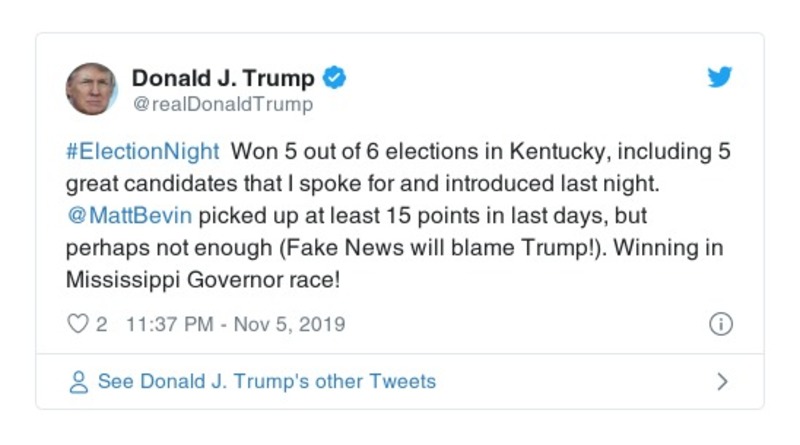Click the like count number 2
Viewport: 800px width, 445px height.
(x=102, y=324)
